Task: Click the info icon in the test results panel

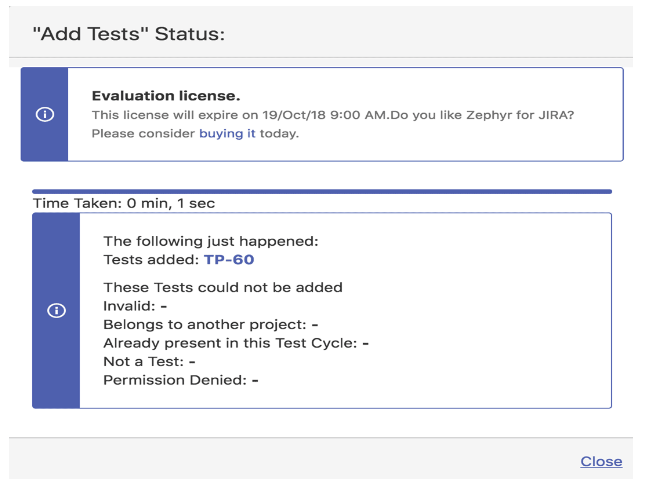Action: coord(56,310)
